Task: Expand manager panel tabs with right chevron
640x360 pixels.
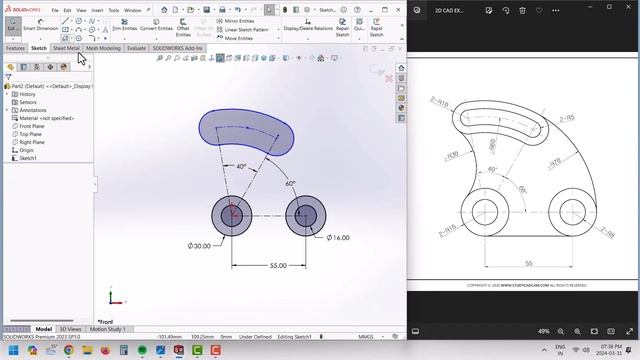Action: [89, 67]
